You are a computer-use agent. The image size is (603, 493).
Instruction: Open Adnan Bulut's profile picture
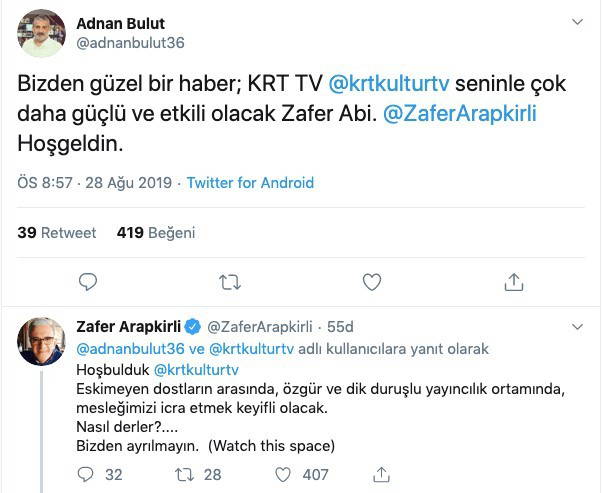tap(42, 34)
